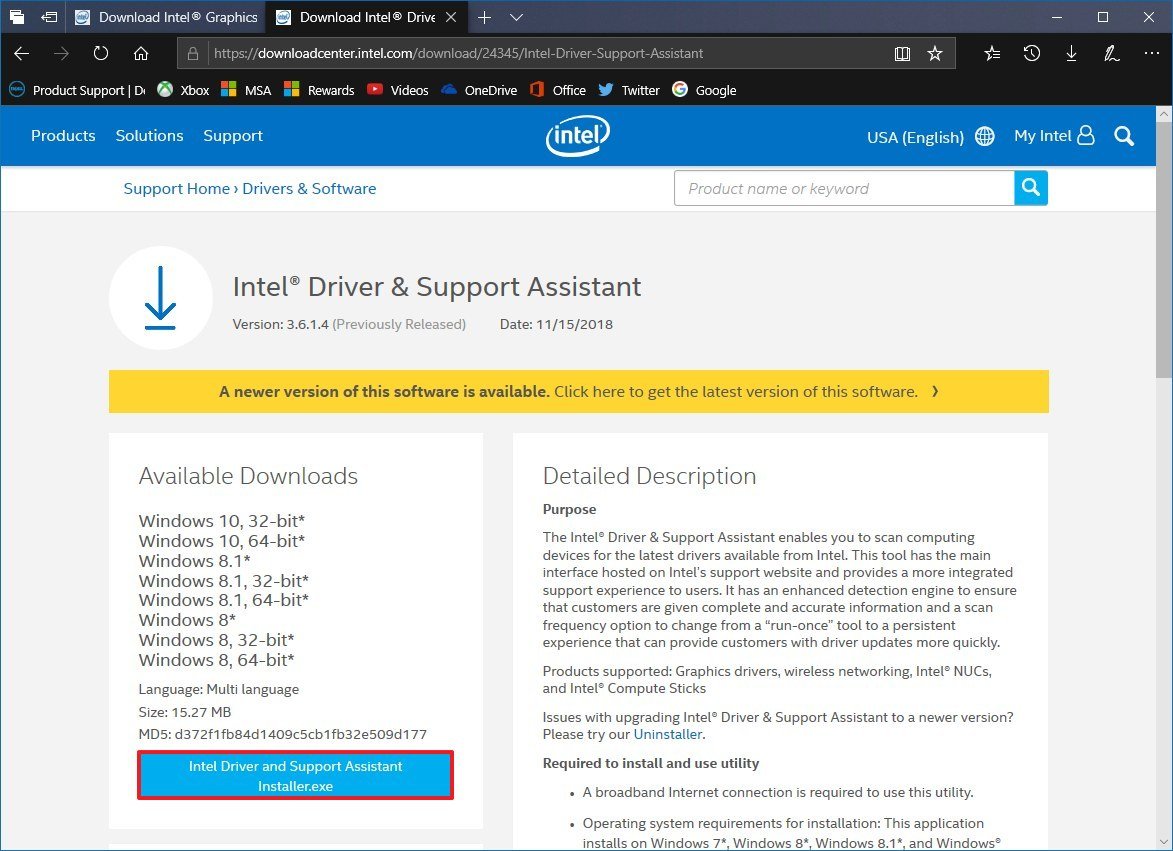1173x851 pixels.
Task: Click the Windows 10, 64-bit* text
Action: (221, 541)
